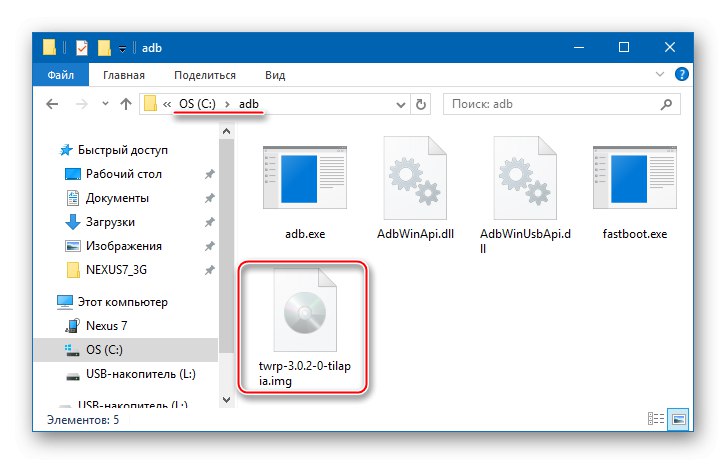Select the AdbWinApi.dll file icon
This screenshot has width=726, height=464.
(x=415, y=178)
